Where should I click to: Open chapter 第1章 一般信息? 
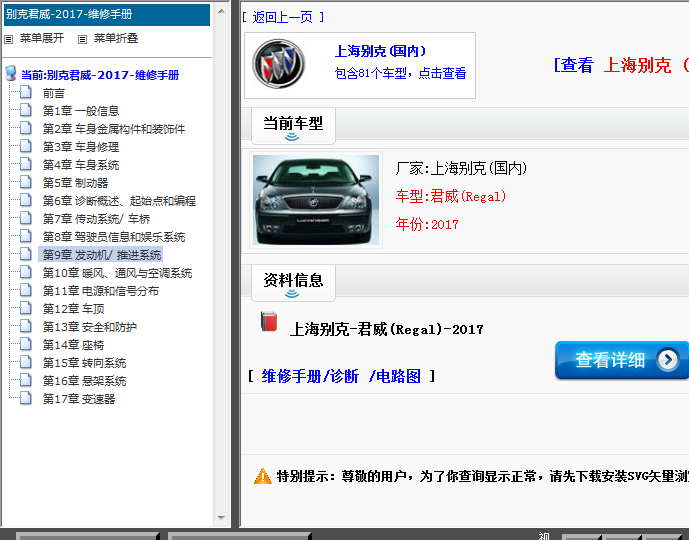(x=81, y=111)
